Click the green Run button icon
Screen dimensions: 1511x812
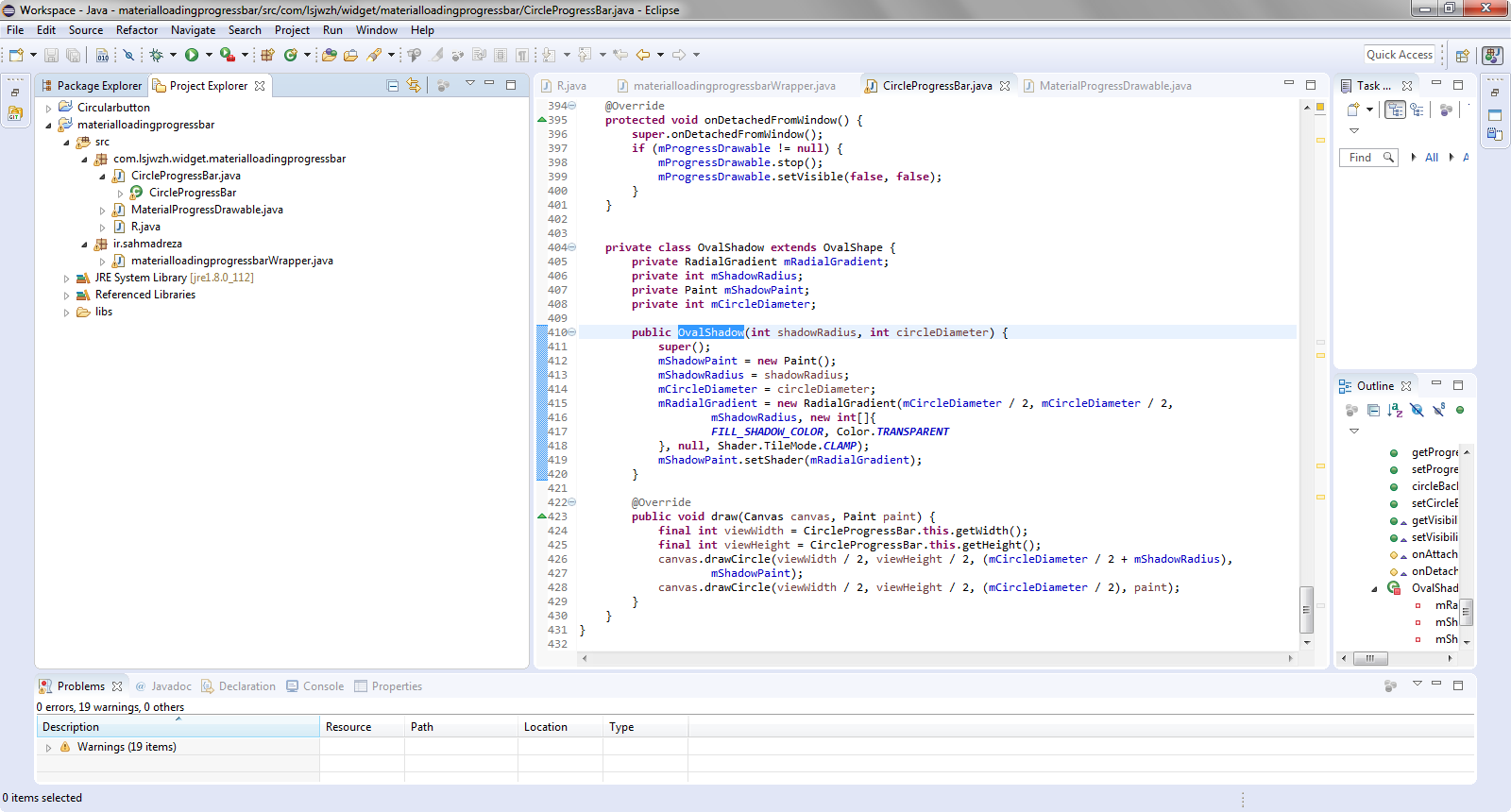pyautogui.click(x=192, y=55)
